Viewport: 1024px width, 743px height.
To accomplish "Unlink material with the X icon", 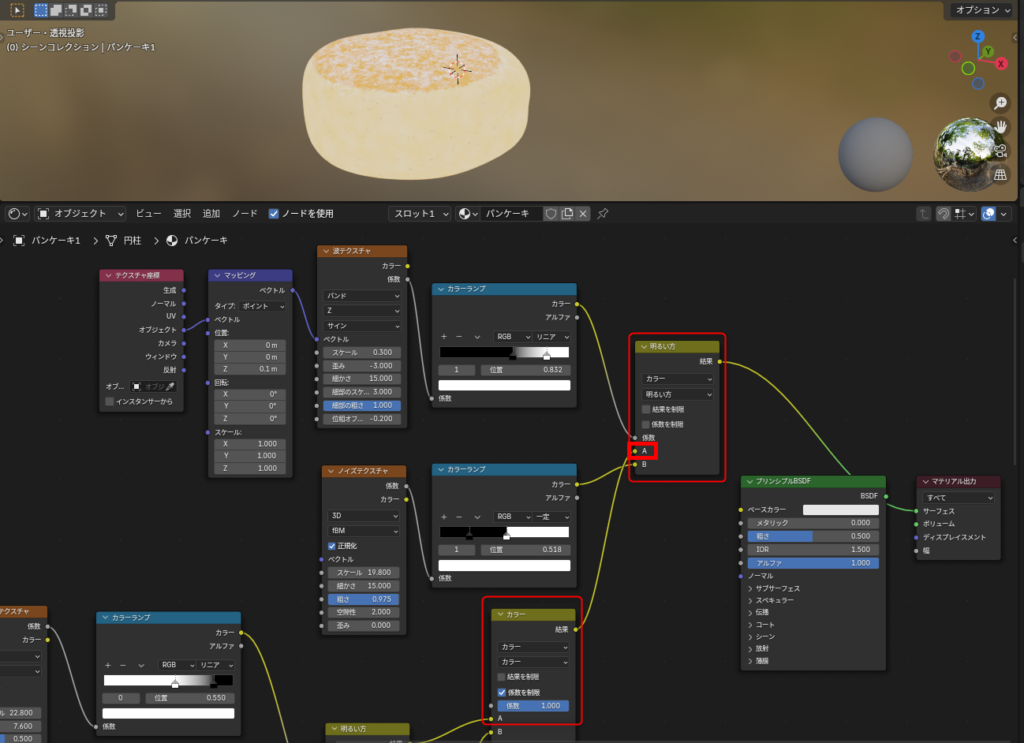I will (583, 214).
